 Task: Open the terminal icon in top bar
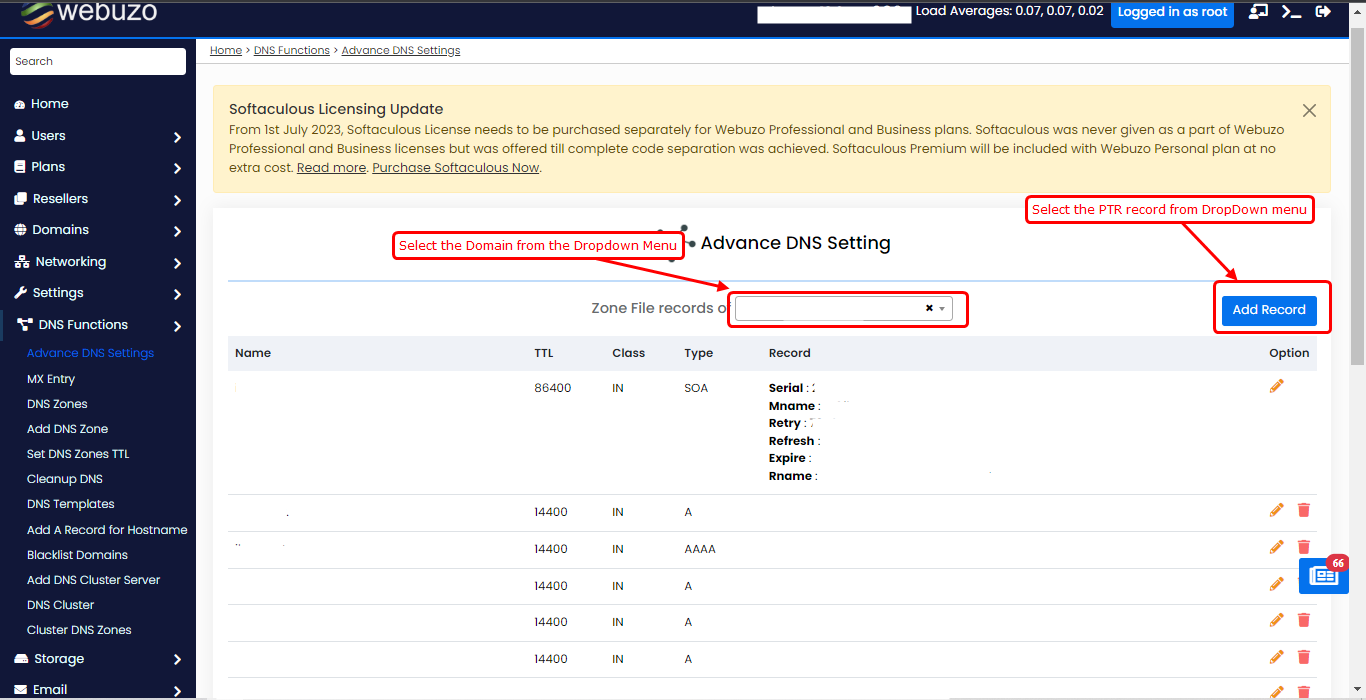(x=1291, y=12)
